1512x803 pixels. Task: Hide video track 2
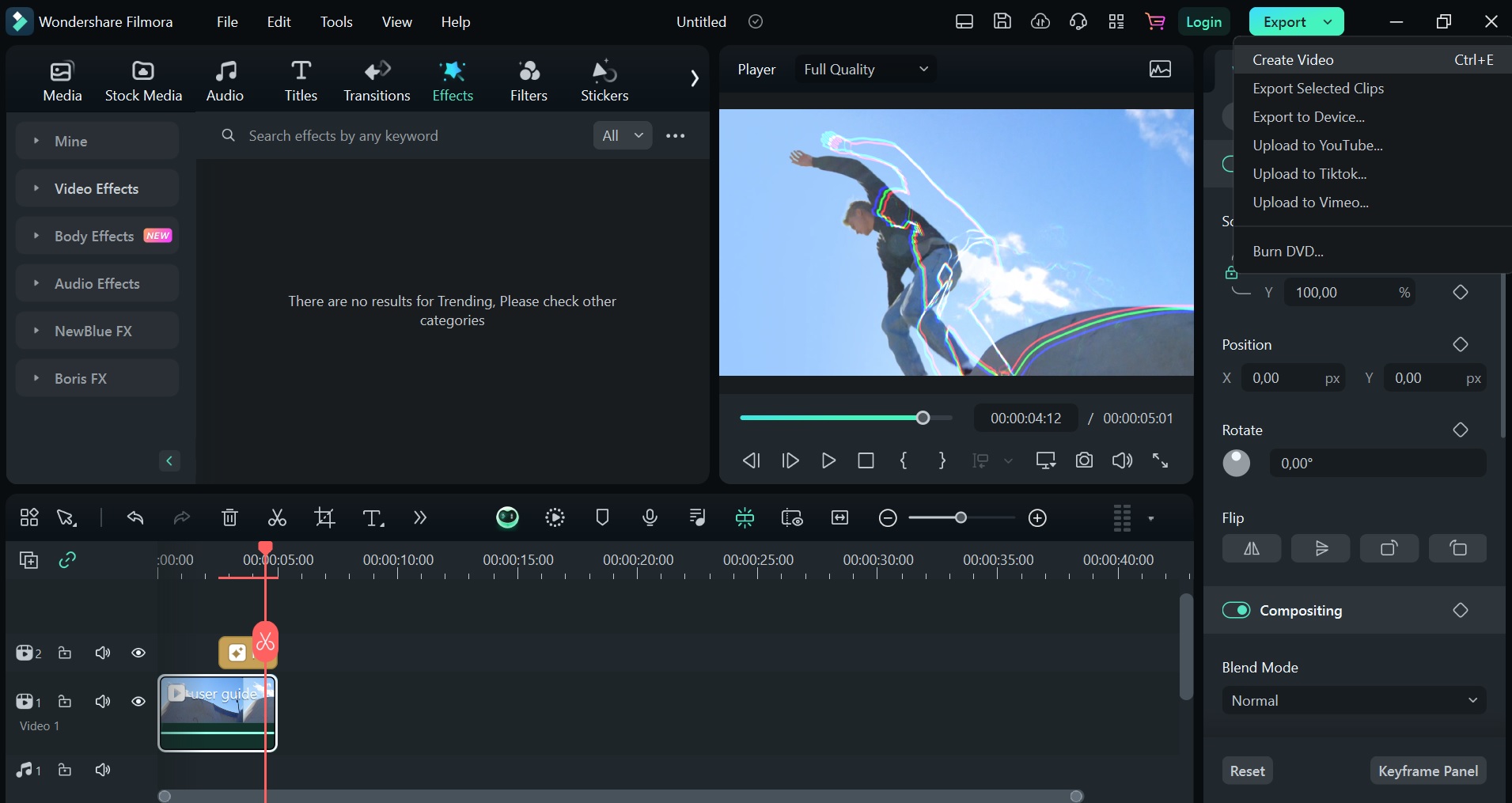(138, 653)
